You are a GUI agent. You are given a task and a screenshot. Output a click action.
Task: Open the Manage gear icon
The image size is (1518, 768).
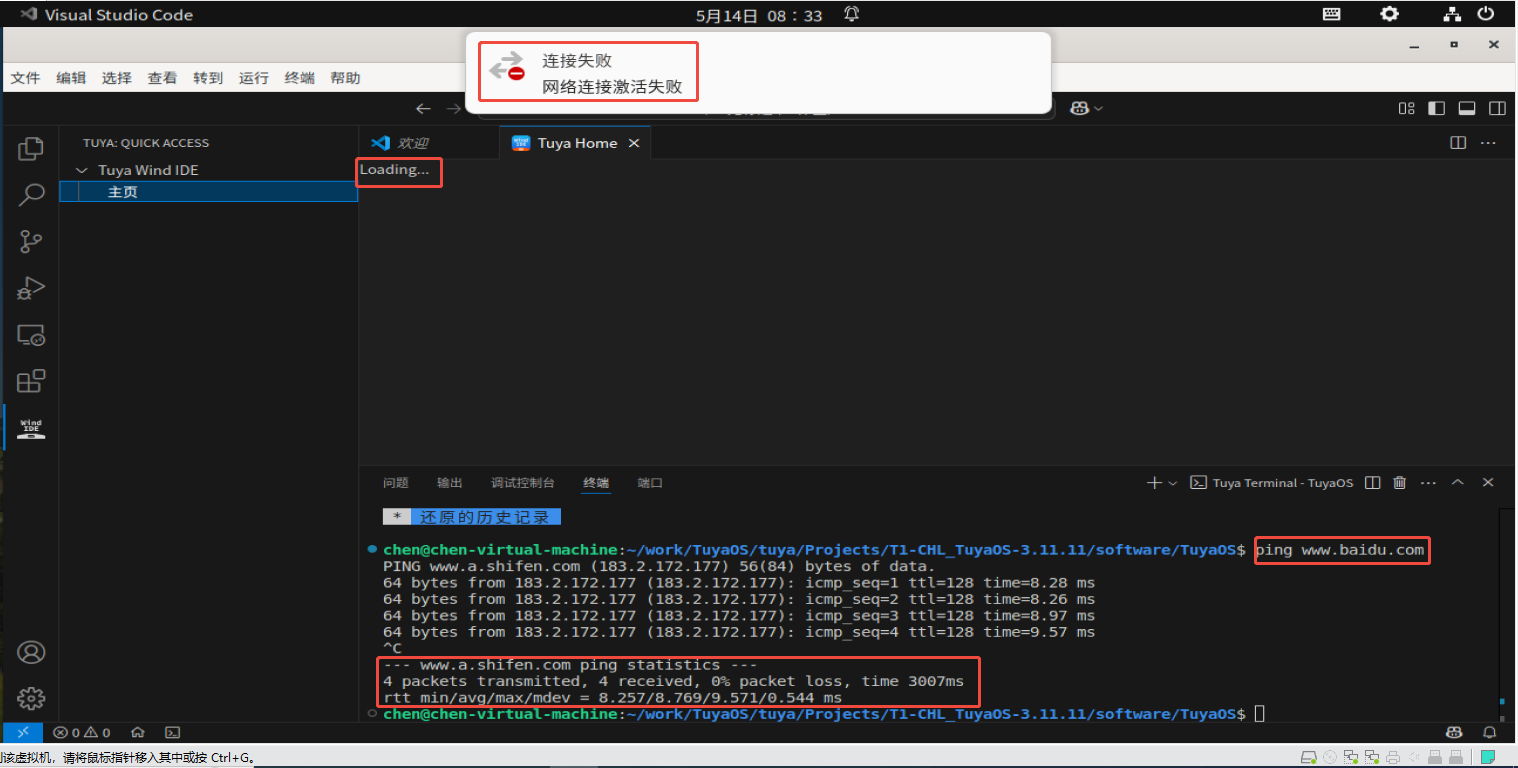pos(31,698)
